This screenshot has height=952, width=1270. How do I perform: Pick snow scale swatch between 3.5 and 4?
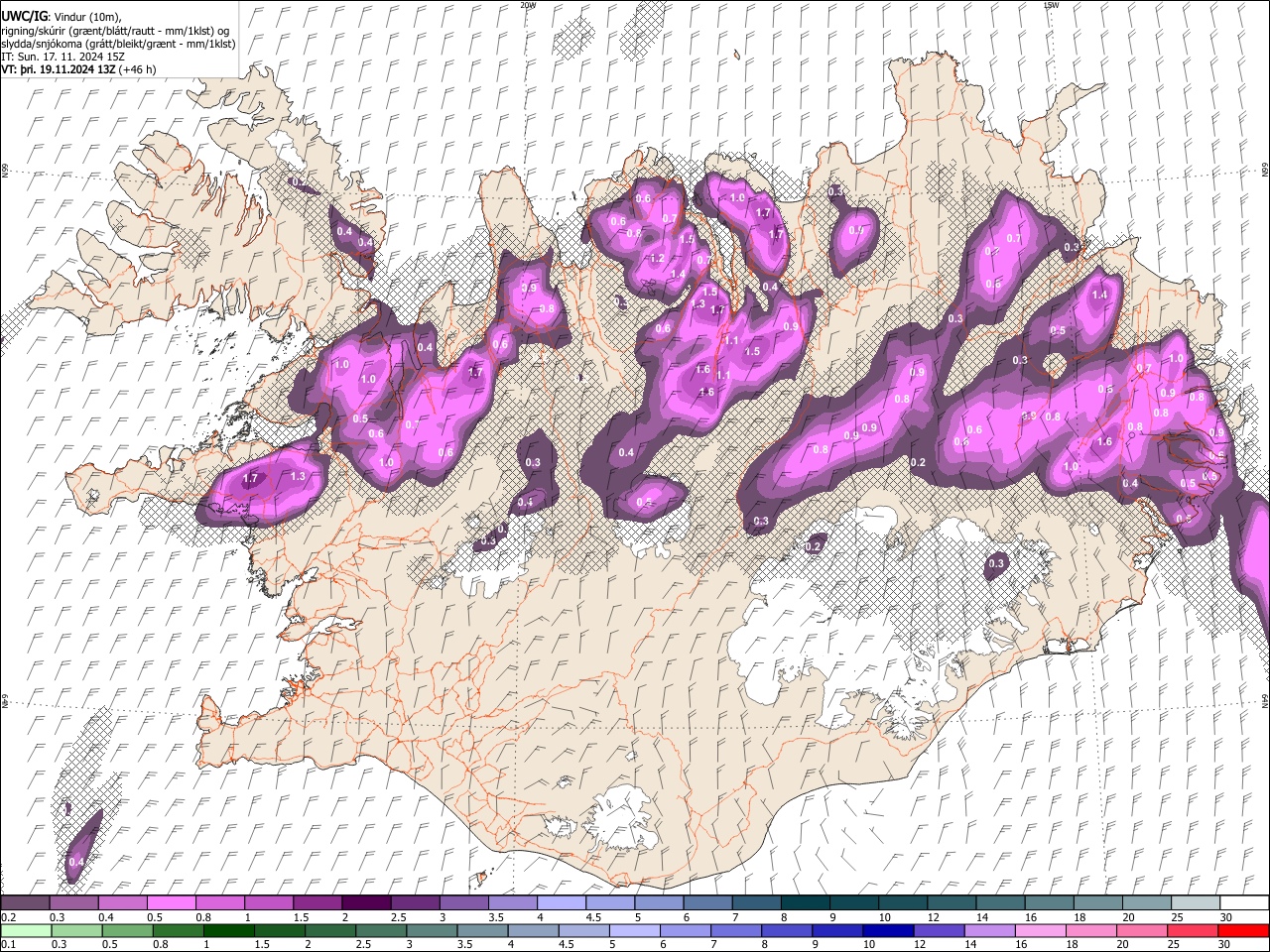(x=512, y=903)
